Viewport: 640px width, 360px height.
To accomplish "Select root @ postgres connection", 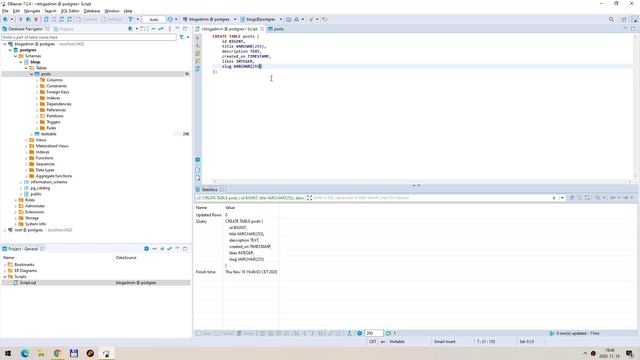I will pyautogui.click(x=28, y=230).
